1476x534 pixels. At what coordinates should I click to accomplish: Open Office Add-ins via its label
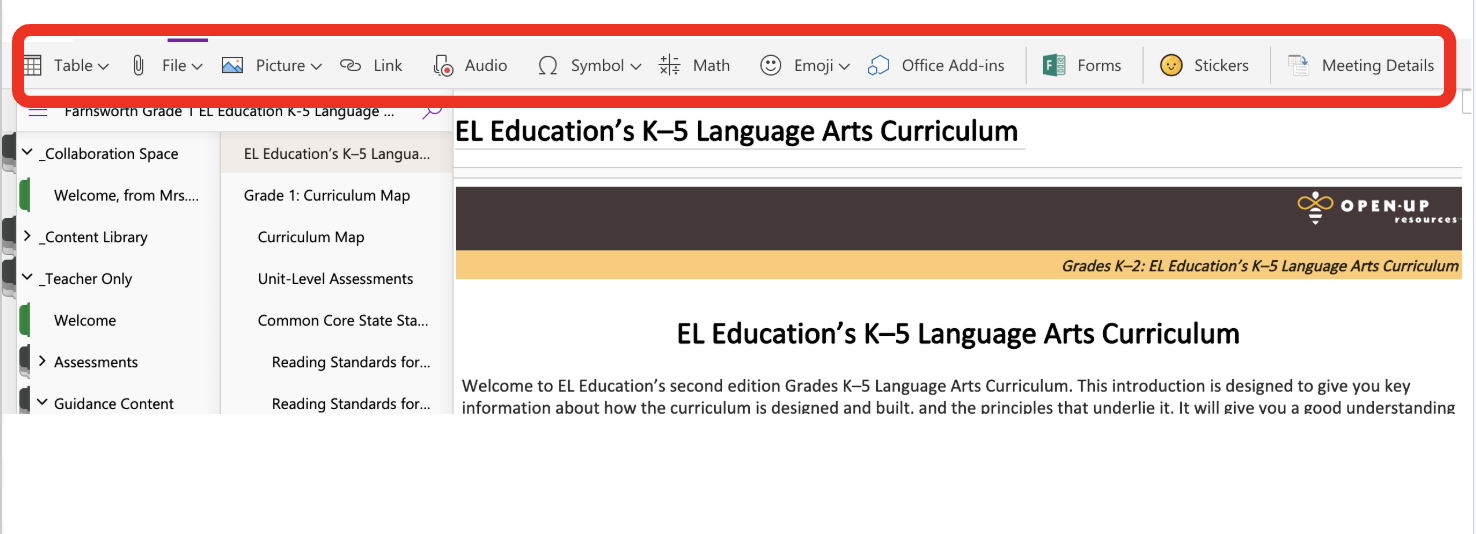[953, 65]
